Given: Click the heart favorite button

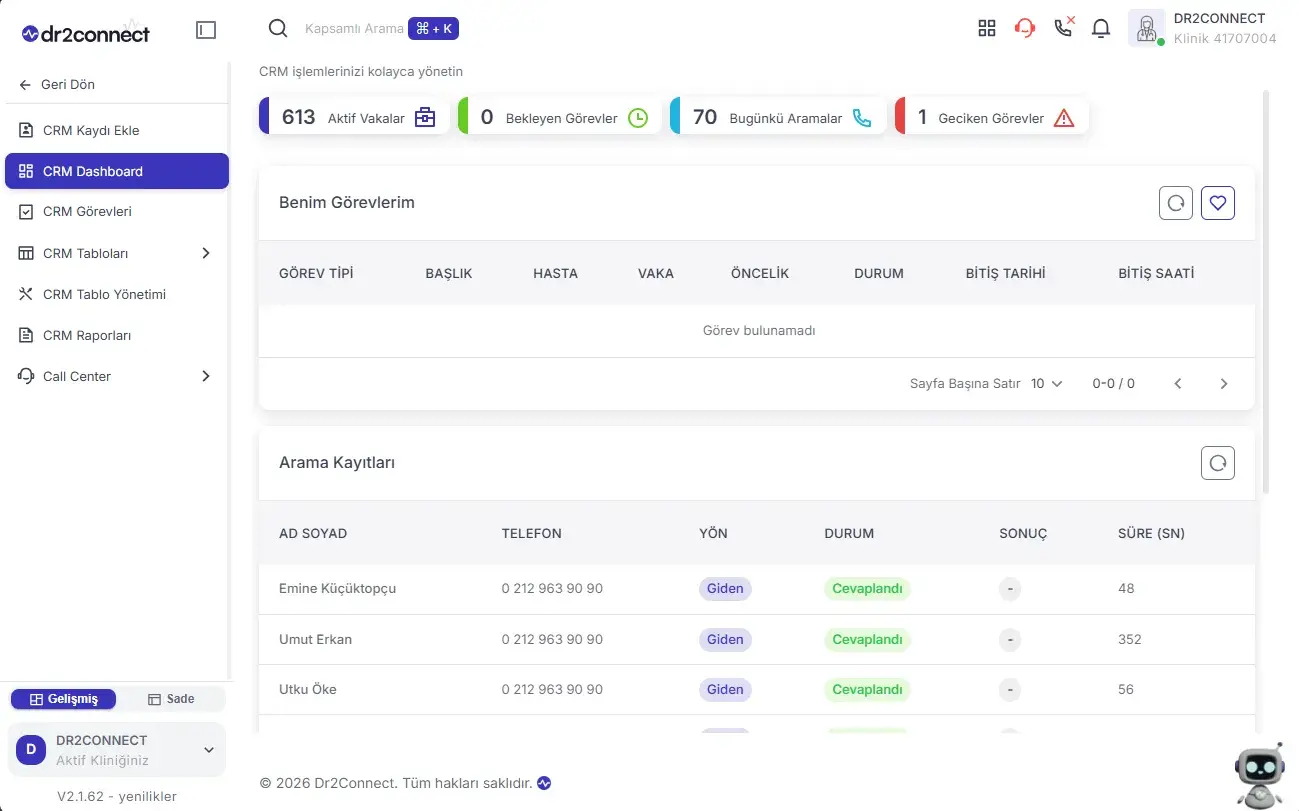Looking at the screenshot, I should point(1218,203).
